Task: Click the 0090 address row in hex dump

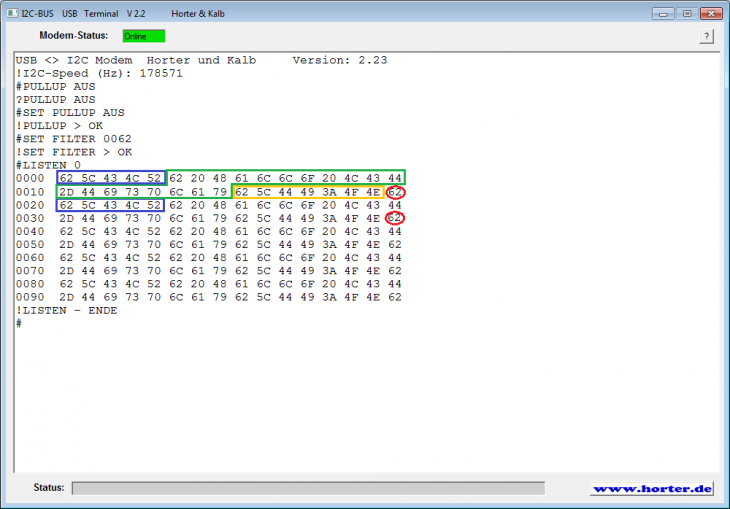Action: pos(29,297)
